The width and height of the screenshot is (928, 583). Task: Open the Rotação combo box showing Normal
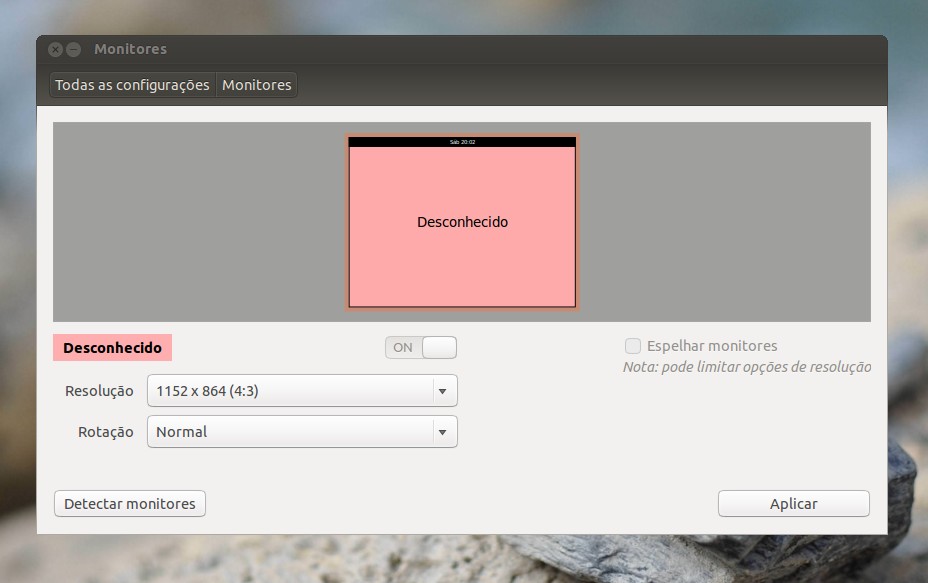click(x=290, y=432)
